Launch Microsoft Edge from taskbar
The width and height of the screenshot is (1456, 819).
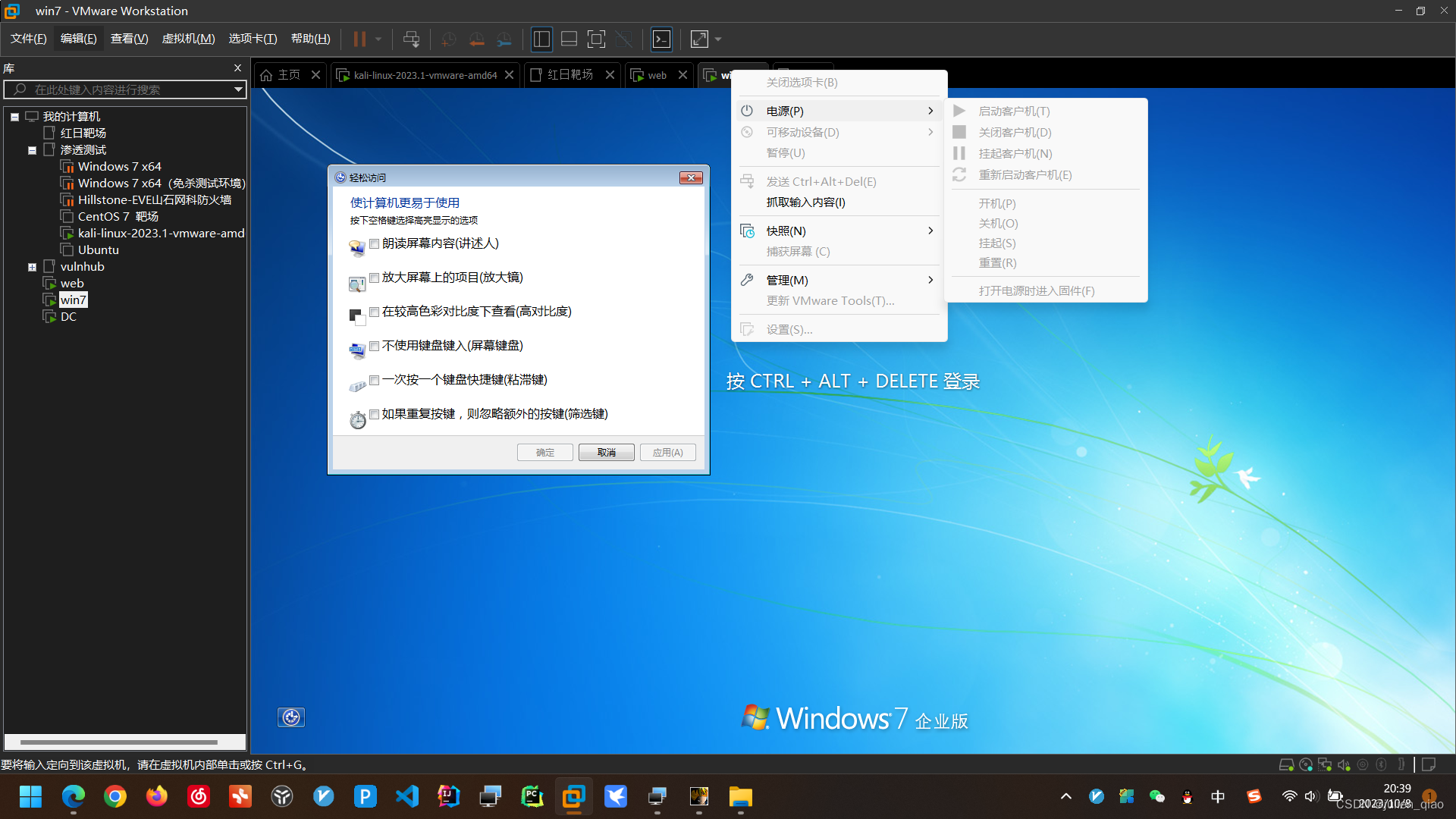tap(73, 796)
